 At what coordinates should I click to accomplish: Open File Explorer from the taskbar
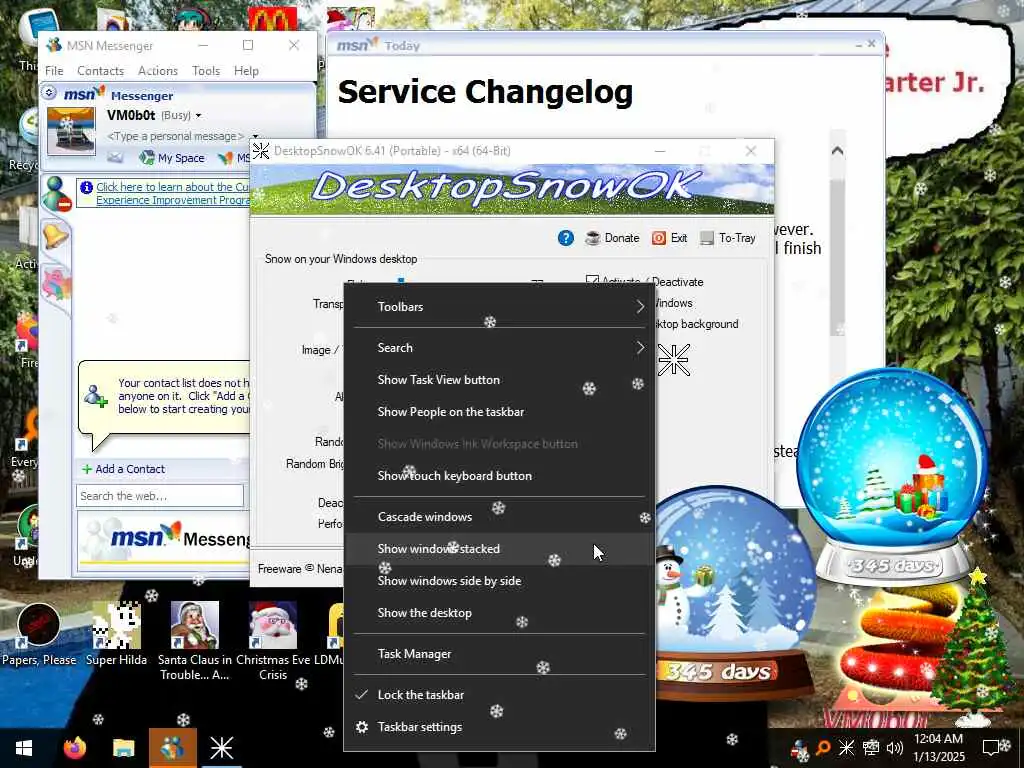coord(123,747)
